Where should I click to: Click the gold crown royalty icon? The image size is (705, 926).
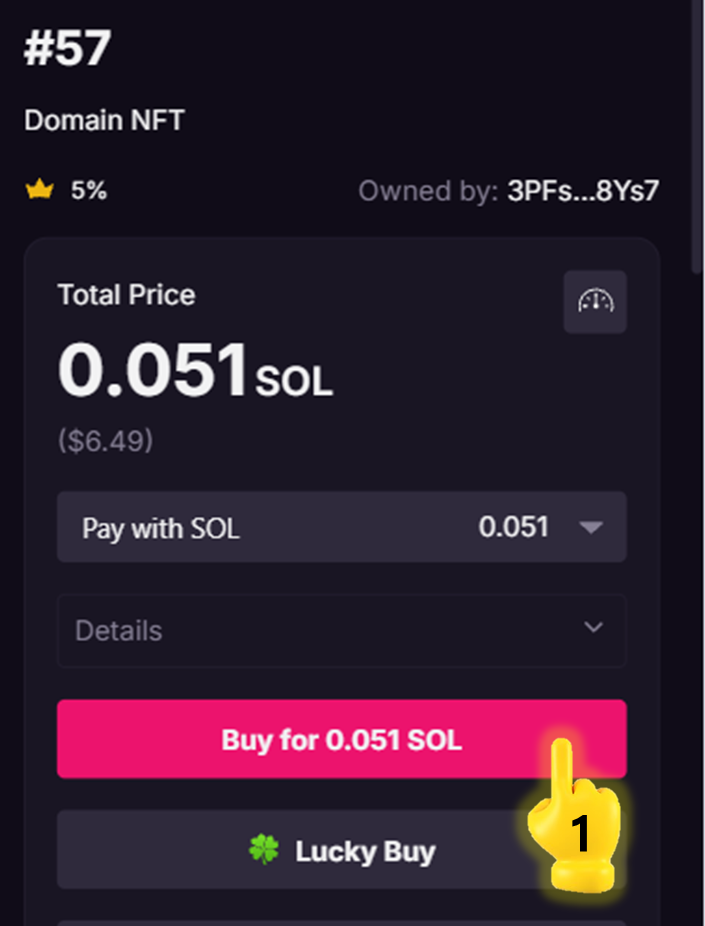pyautogui.click(x=39, y=190)
